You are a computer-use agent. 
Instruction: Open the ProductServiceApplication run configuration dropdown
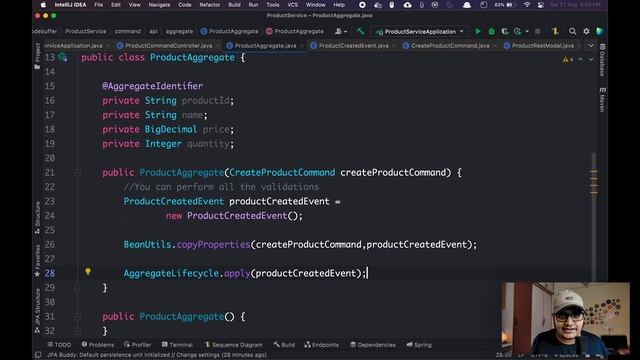tap(420, 31)
